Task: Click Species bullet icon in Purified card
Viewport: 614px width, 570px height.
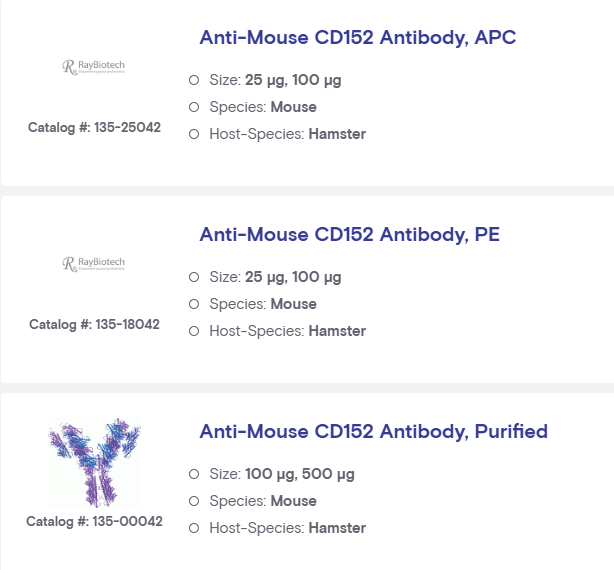Action: click(194, 501)
